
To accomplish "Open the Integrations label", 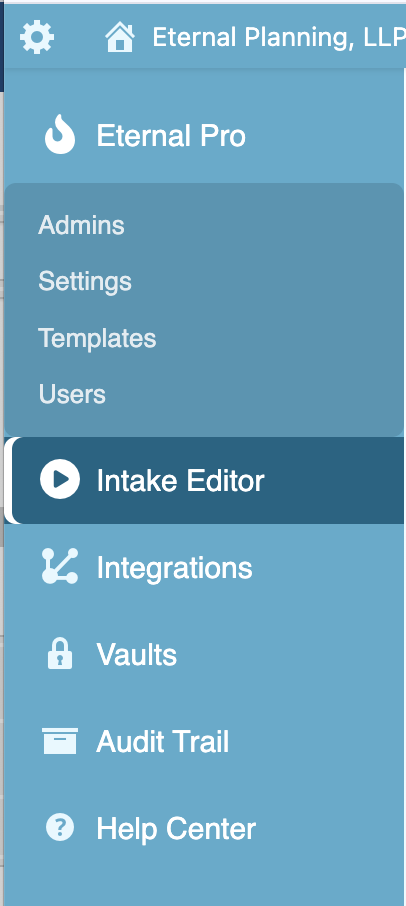I will (x=174, y=568).
